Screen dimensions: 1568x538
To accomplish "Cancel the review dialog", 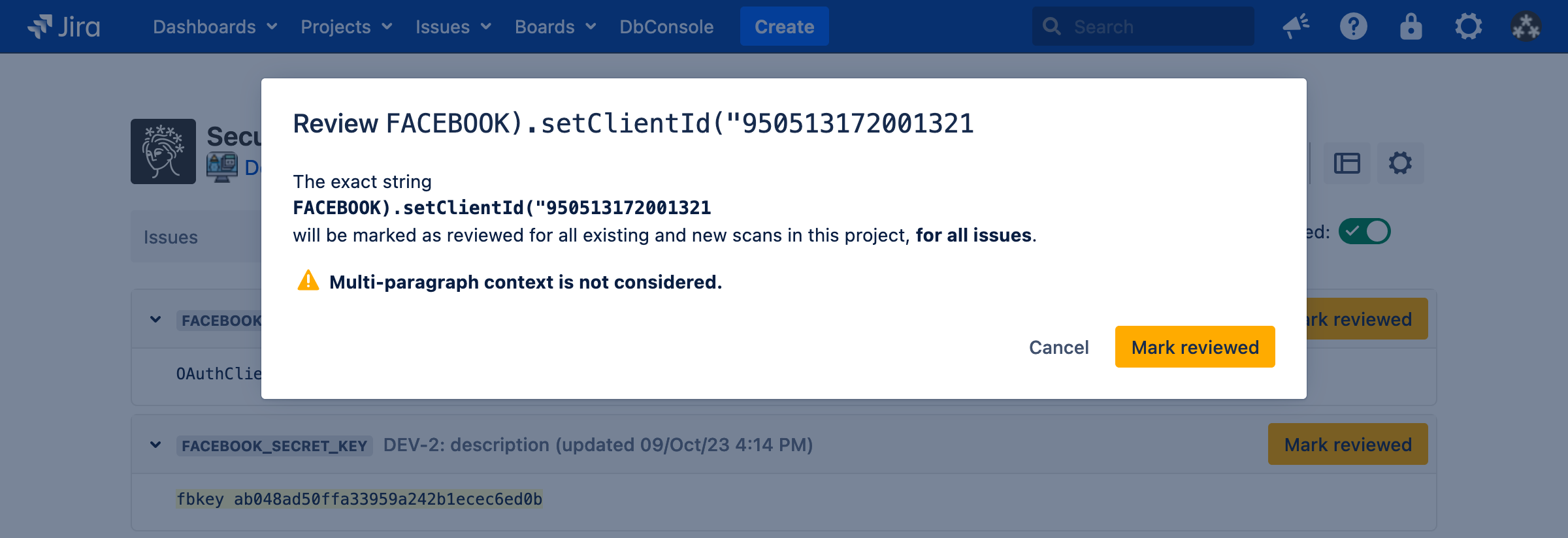I will 1058,347.
